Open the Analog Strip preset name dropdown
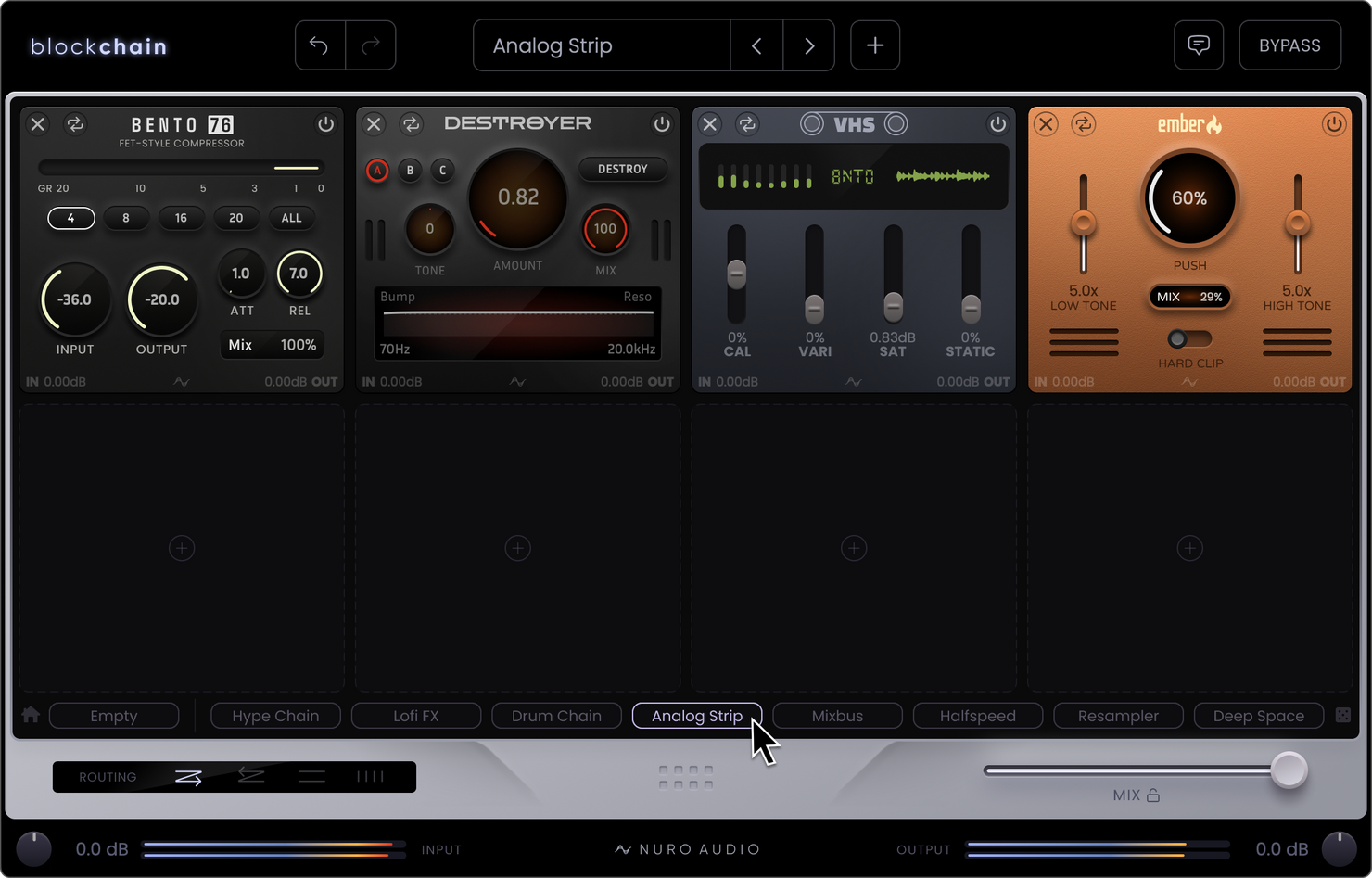The image size is (1372, 878). tap(602, 45)
